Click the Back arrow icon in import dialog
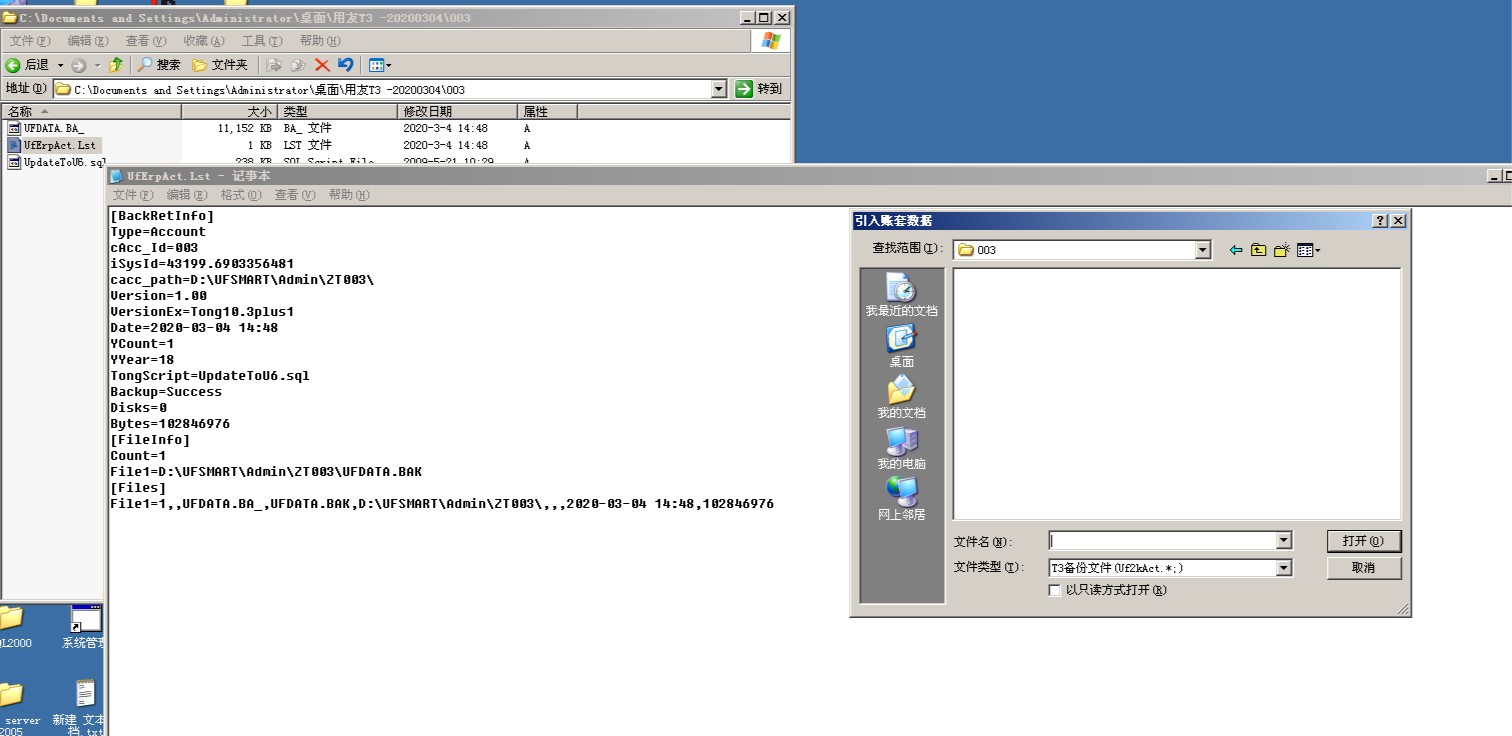 1236,250
